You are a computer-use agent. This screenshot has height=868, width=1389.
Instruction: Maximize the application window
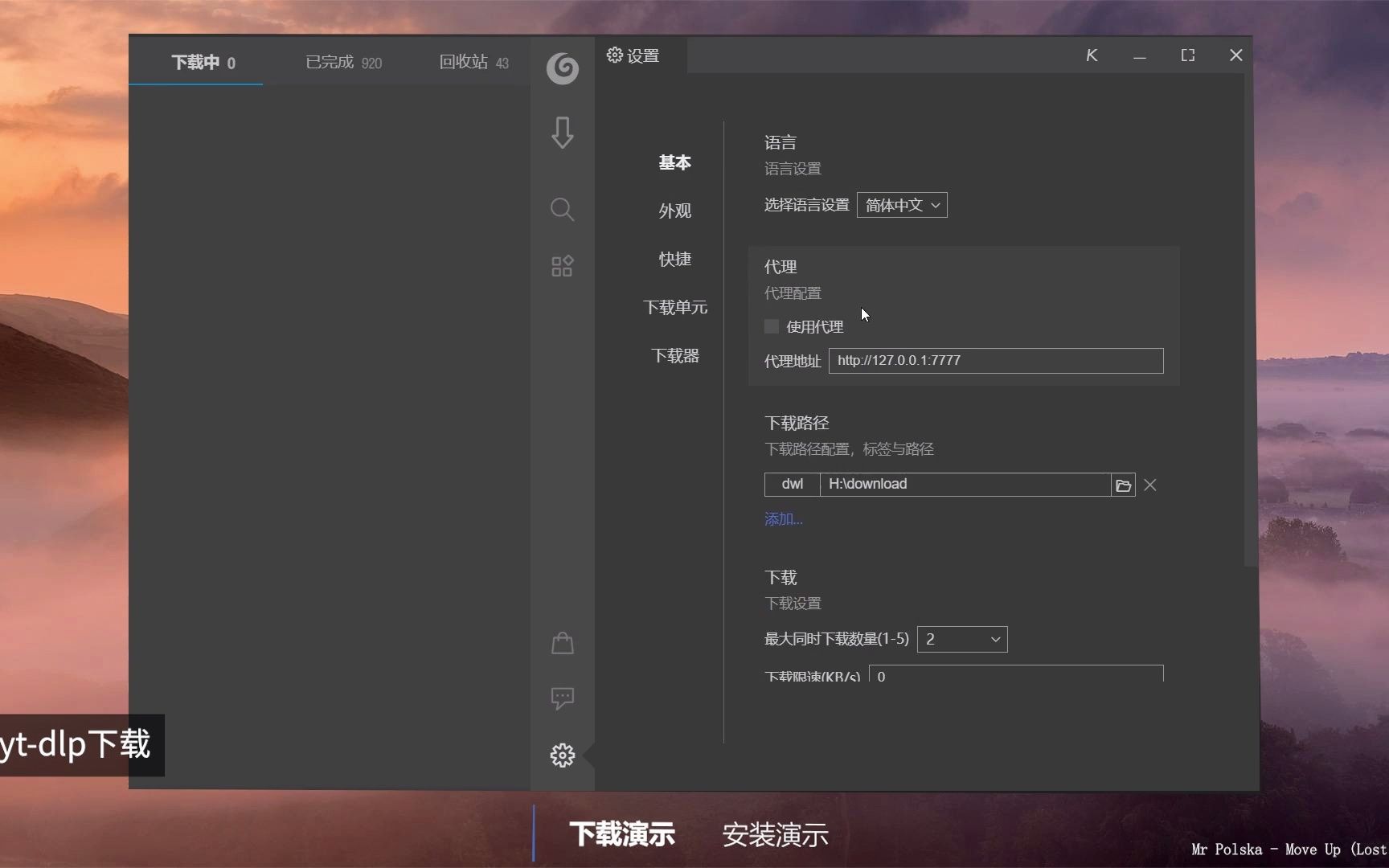pyautogui.click(x=1188, y=55)
